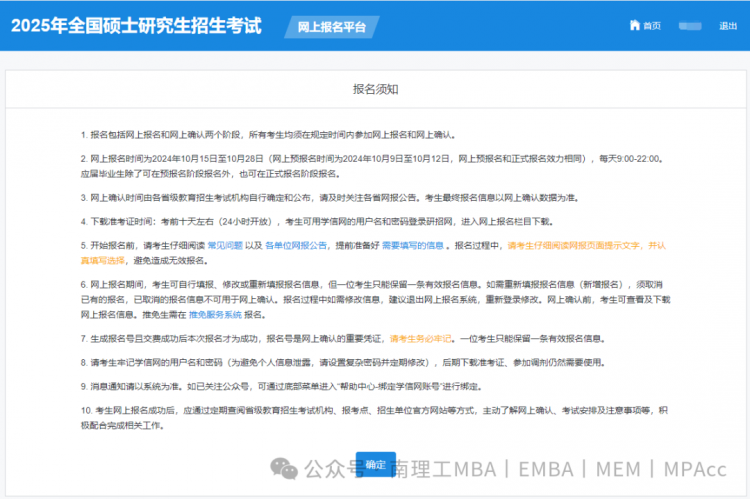Image resolution: width=750 pixels, height=499 pixels.
Task: Click item 9 text about 消息通知请以系统为准
Action: pos(282,387)
